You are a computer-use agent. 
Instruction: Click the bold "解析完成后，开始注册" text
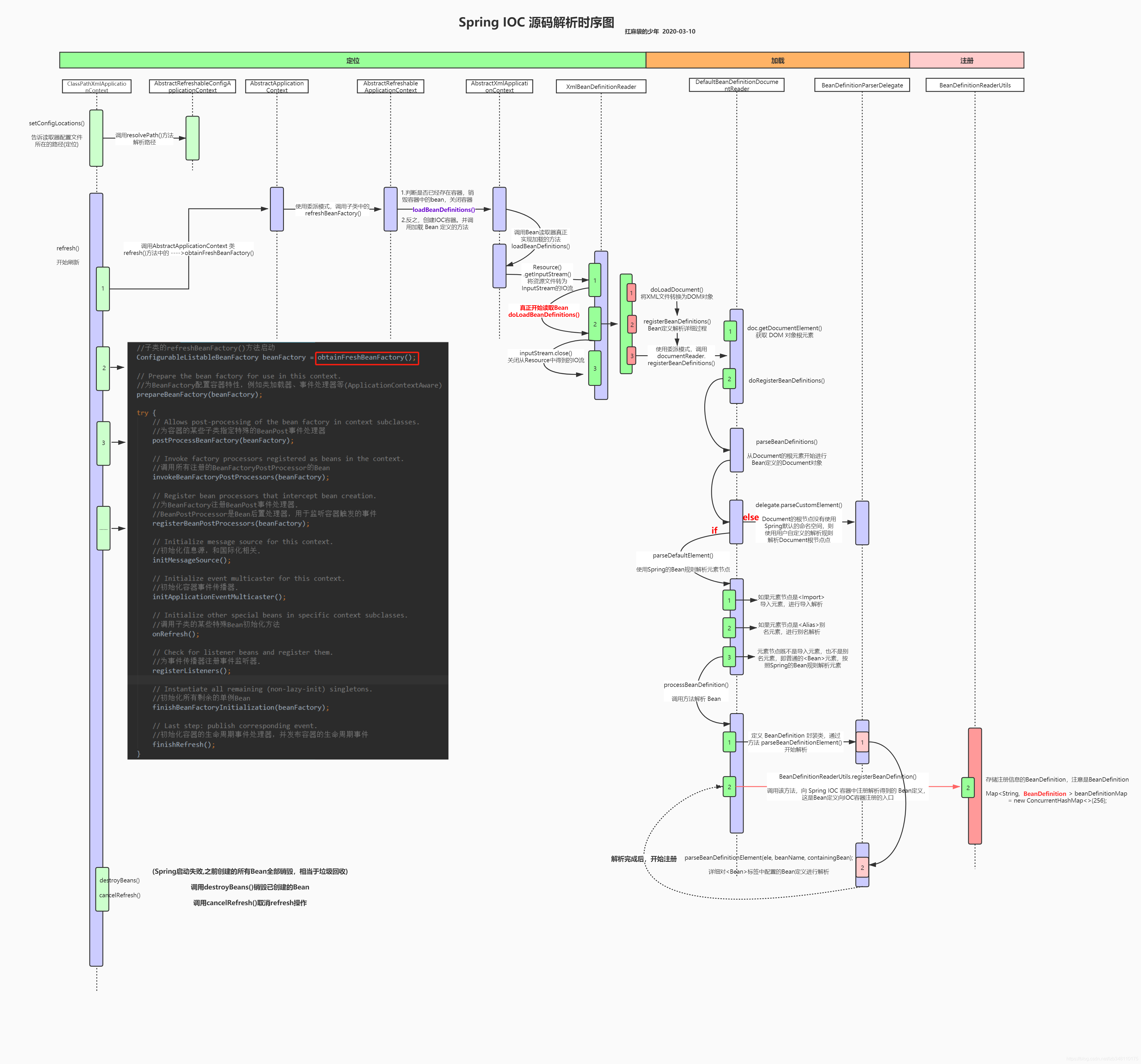[x=643, y=859]
